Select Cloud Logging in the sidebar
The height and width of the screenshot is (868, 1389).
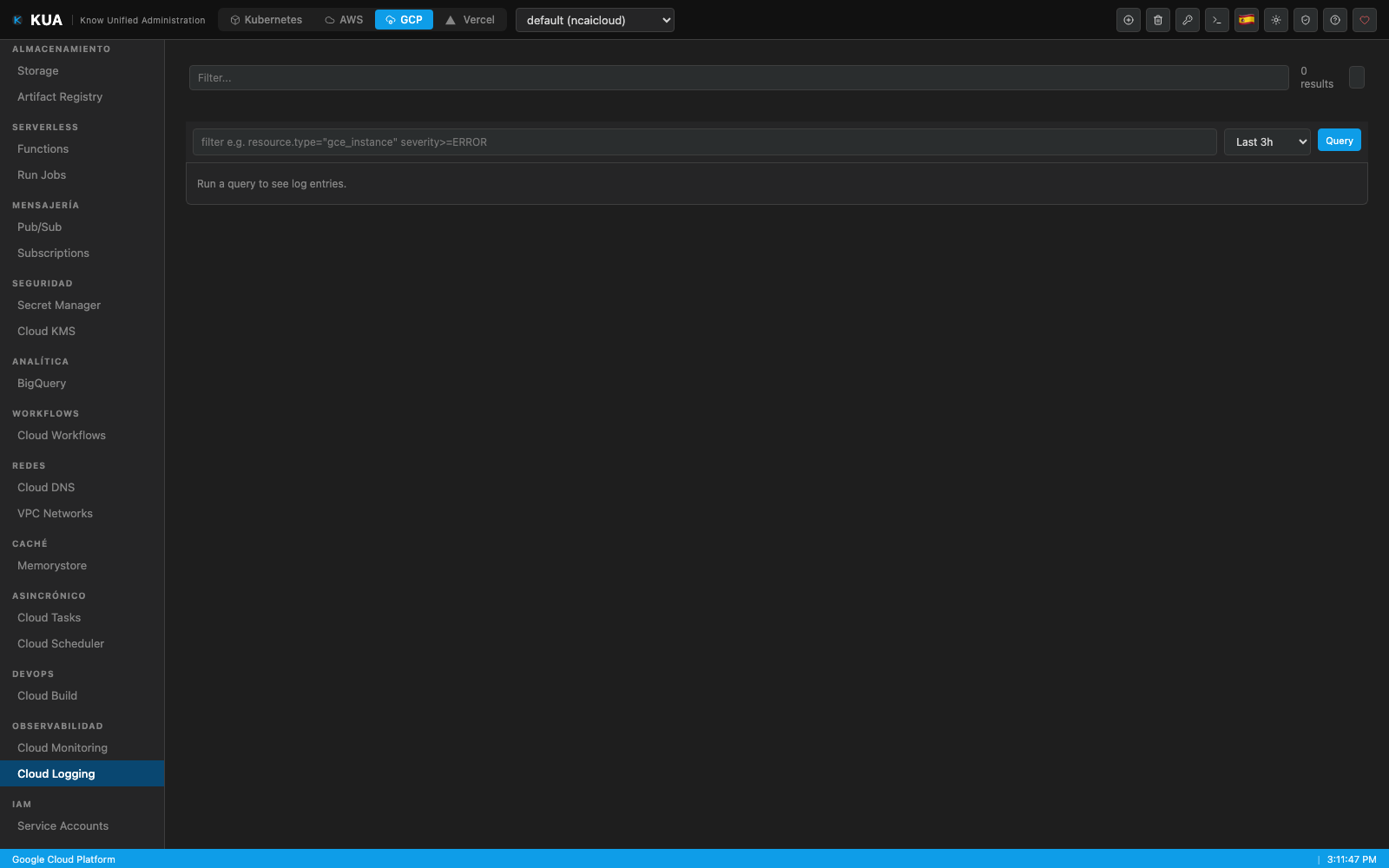coord(82,774)
